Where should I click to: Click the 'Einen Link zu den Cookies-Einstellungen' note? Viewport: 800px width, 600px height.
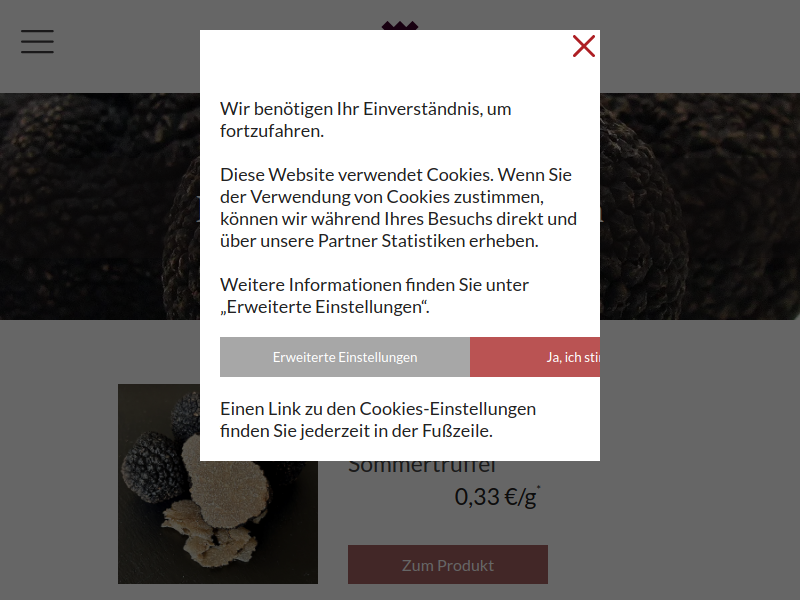(x=378, y=409)
